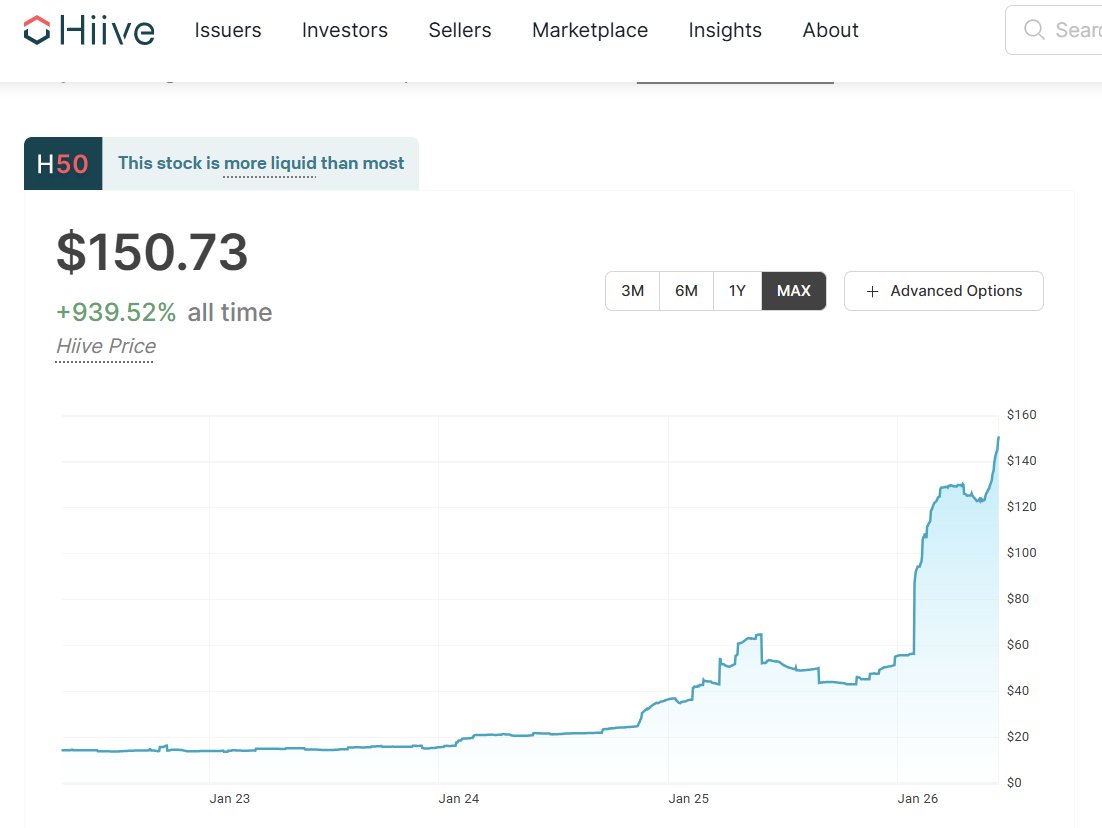
Task: Click the $60 axis label
Action: click(1018, 645)
